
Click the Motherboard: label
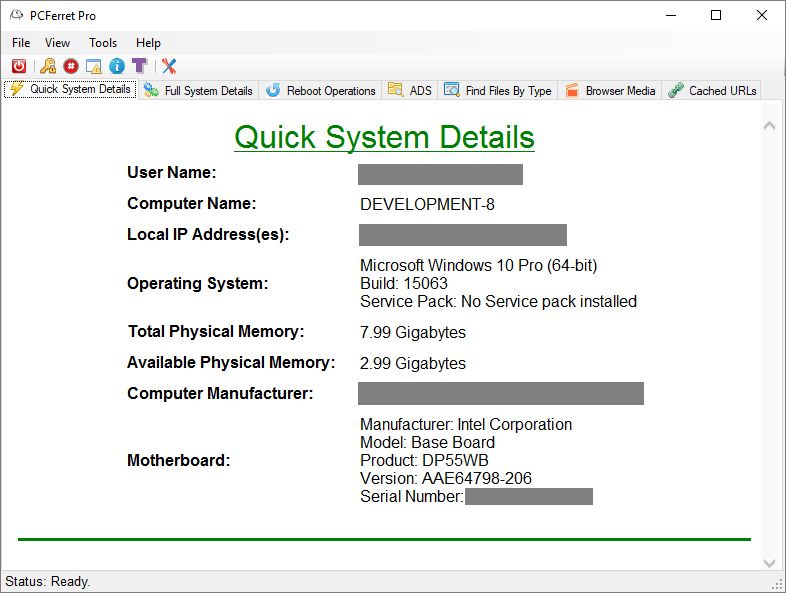[x=178, y=460]
